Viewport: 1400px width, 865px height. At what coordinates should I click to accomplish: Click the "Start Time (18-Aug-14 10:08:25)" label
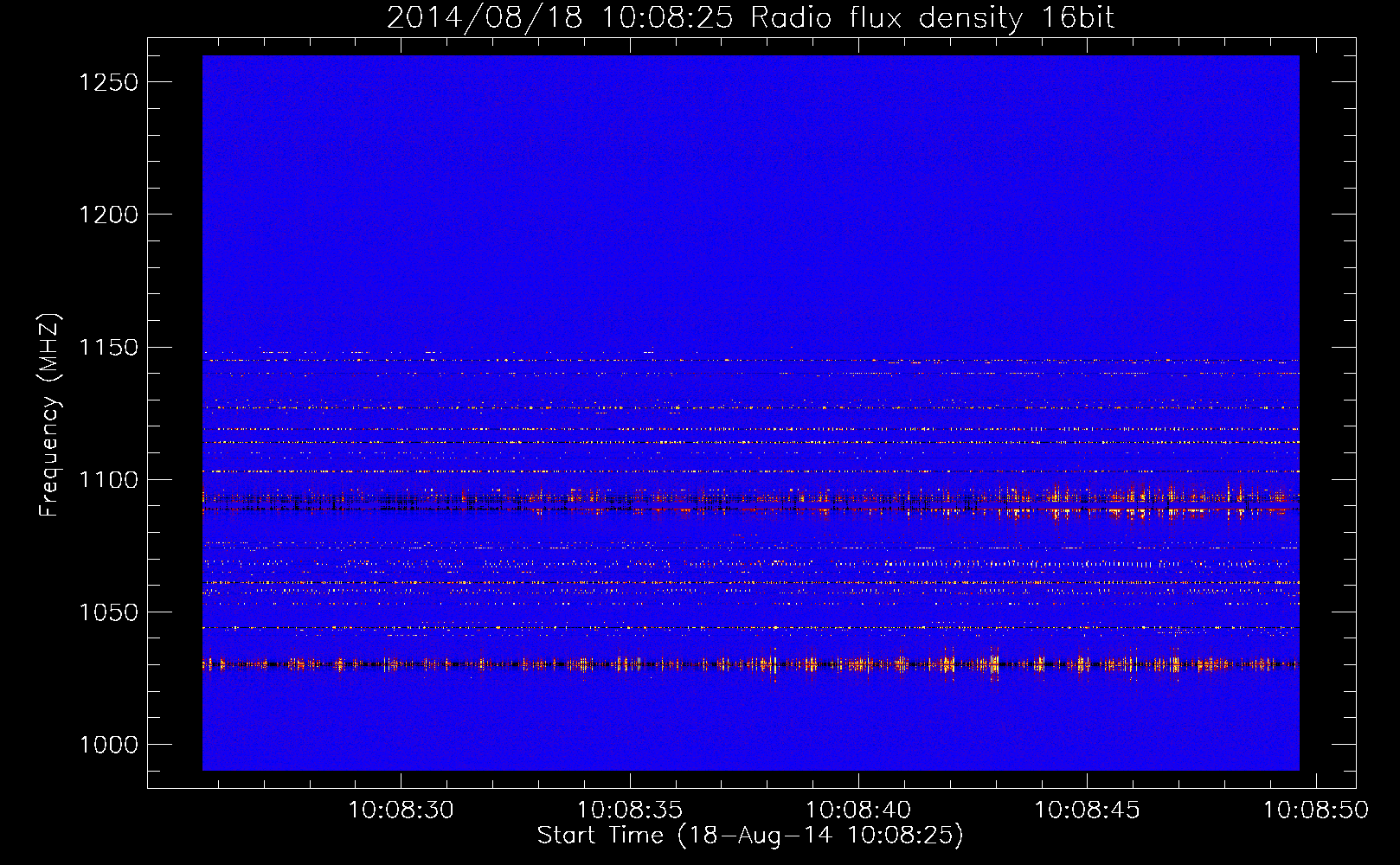tap(750, 836)
